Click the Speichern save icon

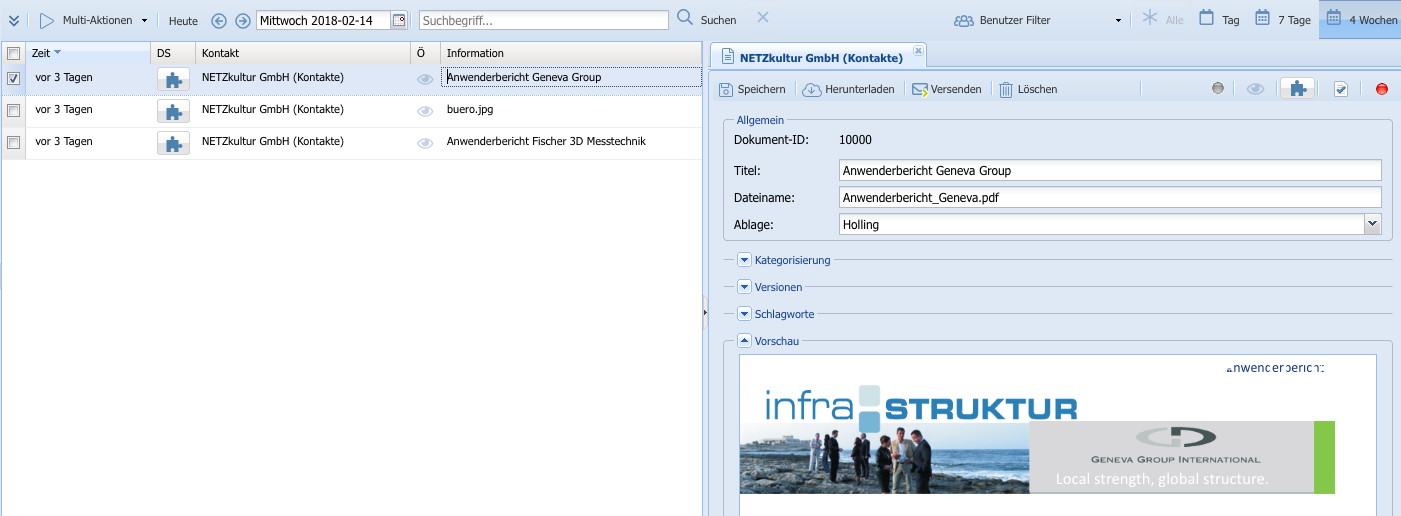[727, 89]
